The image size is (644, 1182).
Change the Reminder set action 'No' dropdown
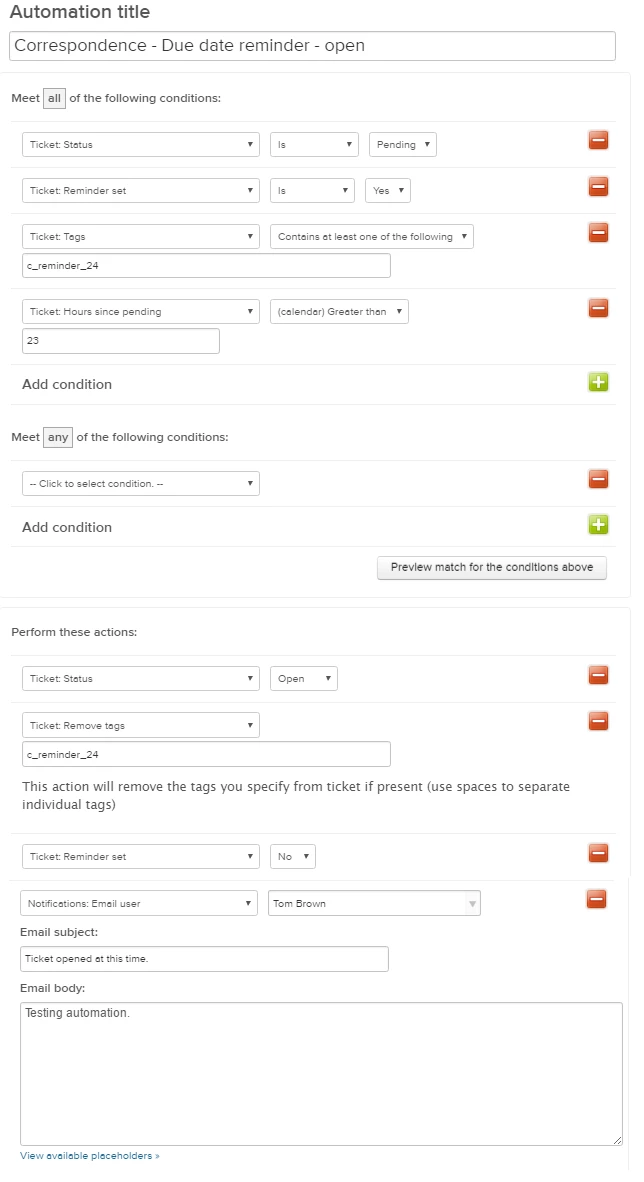(x=293, y=857)
